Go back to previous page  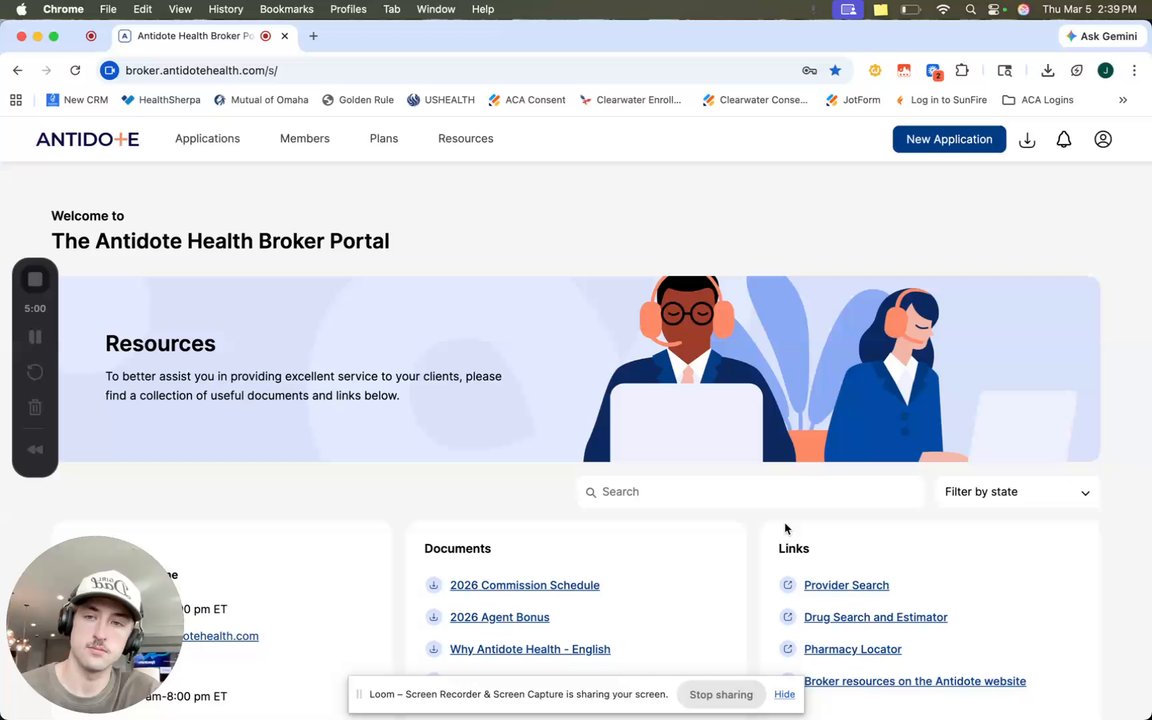tap(18, 71)
